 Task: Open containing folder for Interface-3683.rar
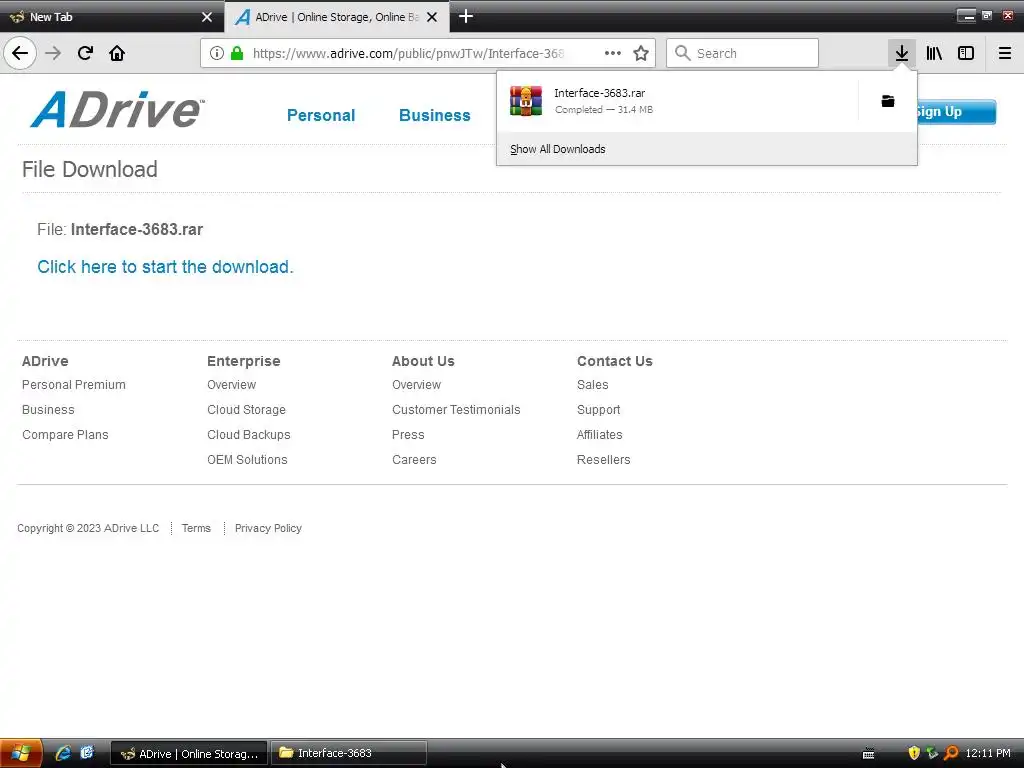pyautogui.click(x=888, y=101)
